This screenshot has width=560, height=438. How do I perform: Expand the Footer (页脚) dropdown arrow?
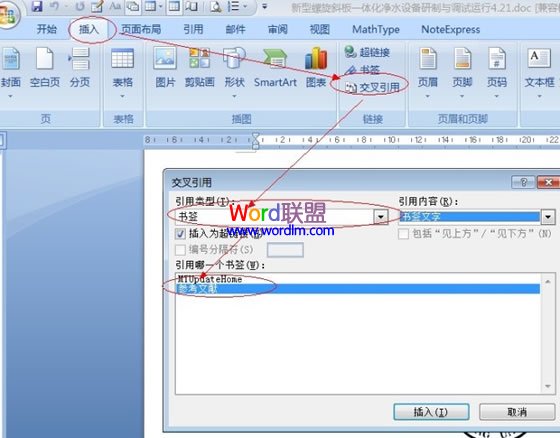coord(462,96)
